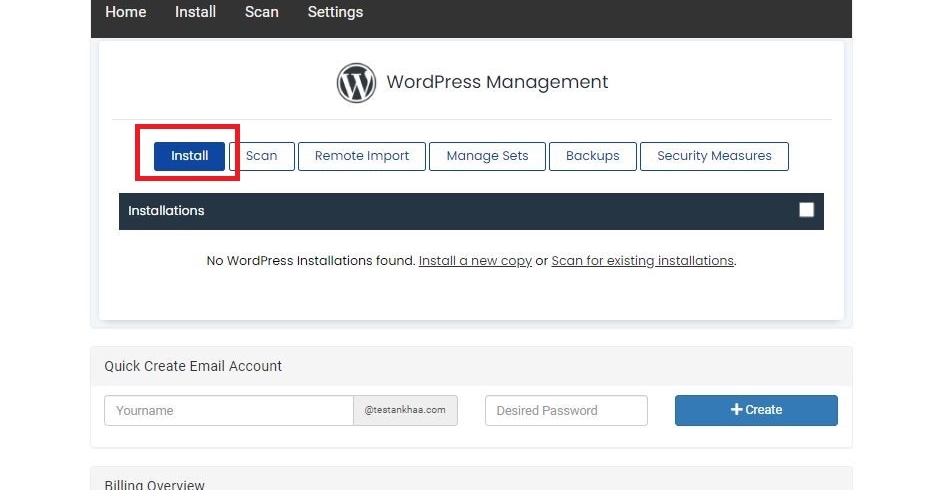Click the Scan button beside Install
940x490 pixels.
[262, 156]
